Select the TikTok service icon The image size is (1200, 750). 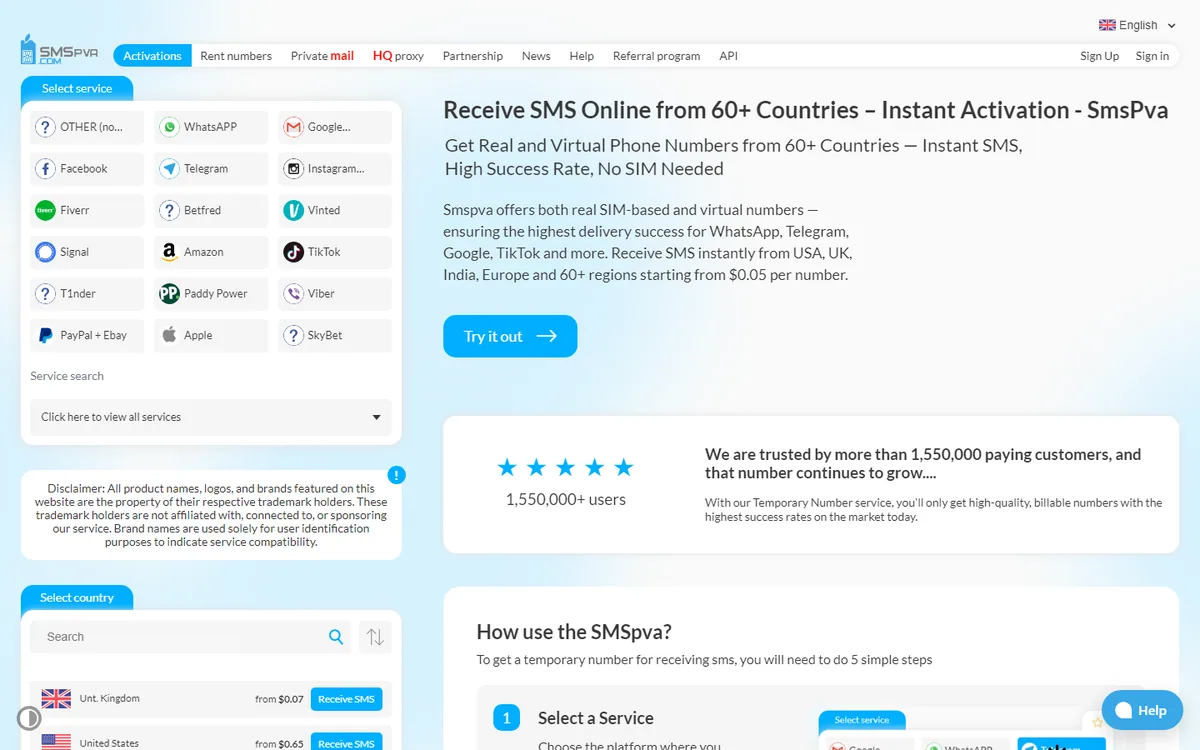pos(293,252)
